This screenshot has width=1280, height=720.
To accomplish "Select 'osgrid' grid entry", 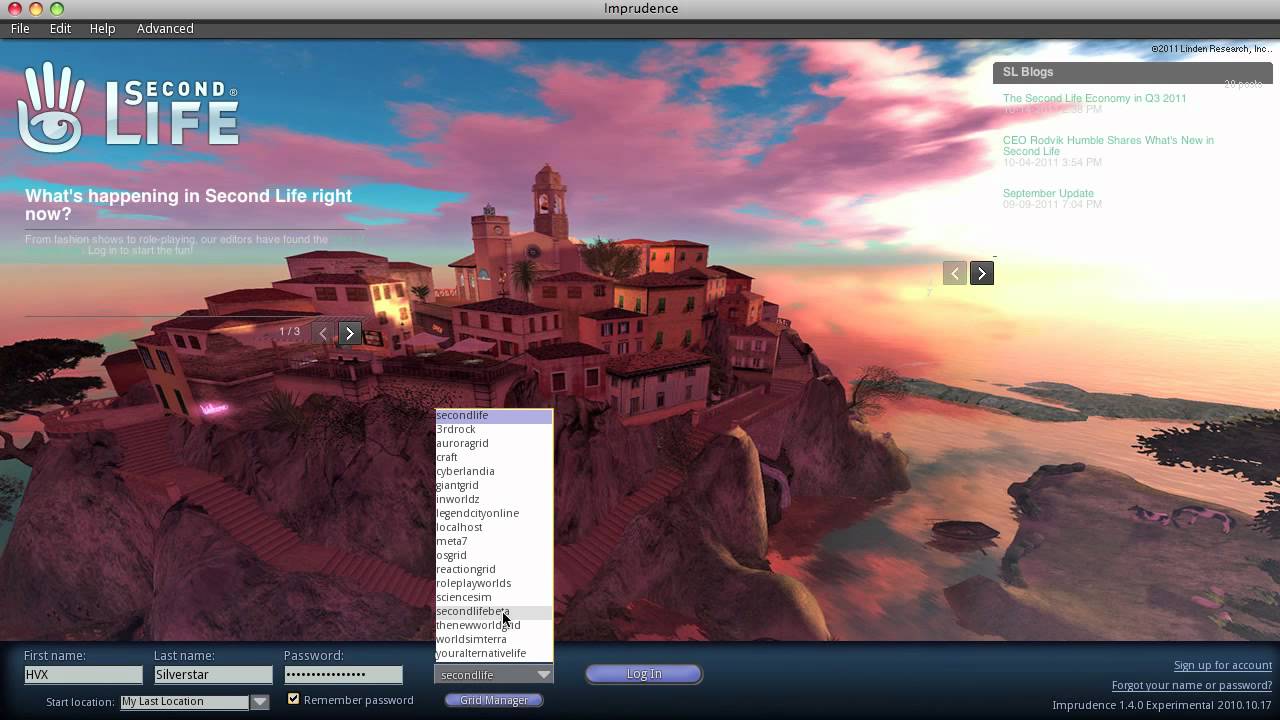I will (x=493, y=555).
